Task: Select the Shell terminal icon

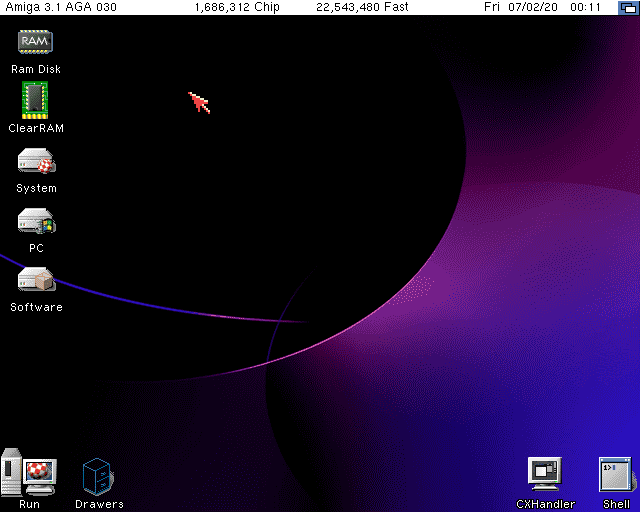Action: tap(617, 474)
